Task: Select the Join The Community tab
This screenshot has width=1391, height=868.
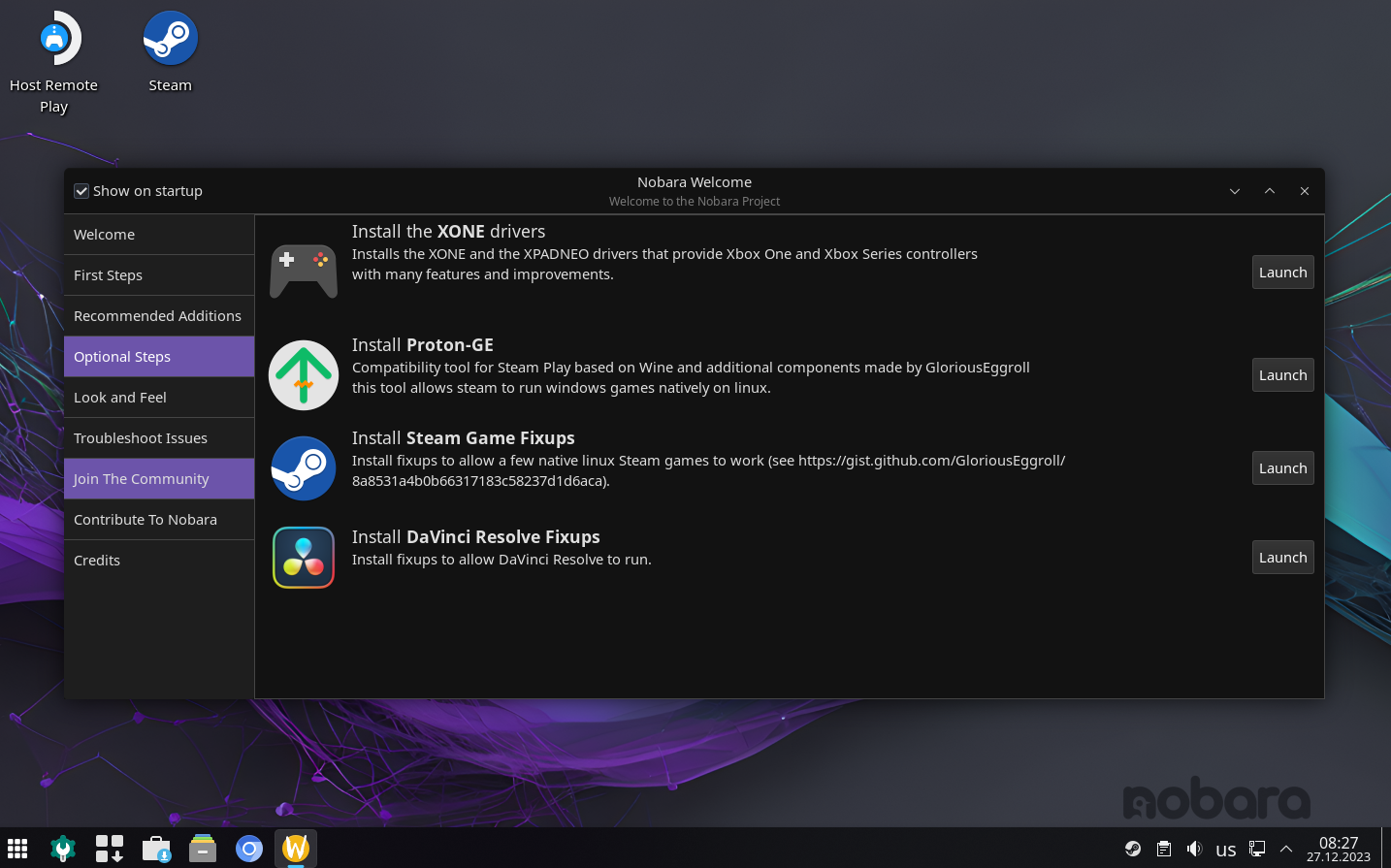Action: [x=159, y=479]
